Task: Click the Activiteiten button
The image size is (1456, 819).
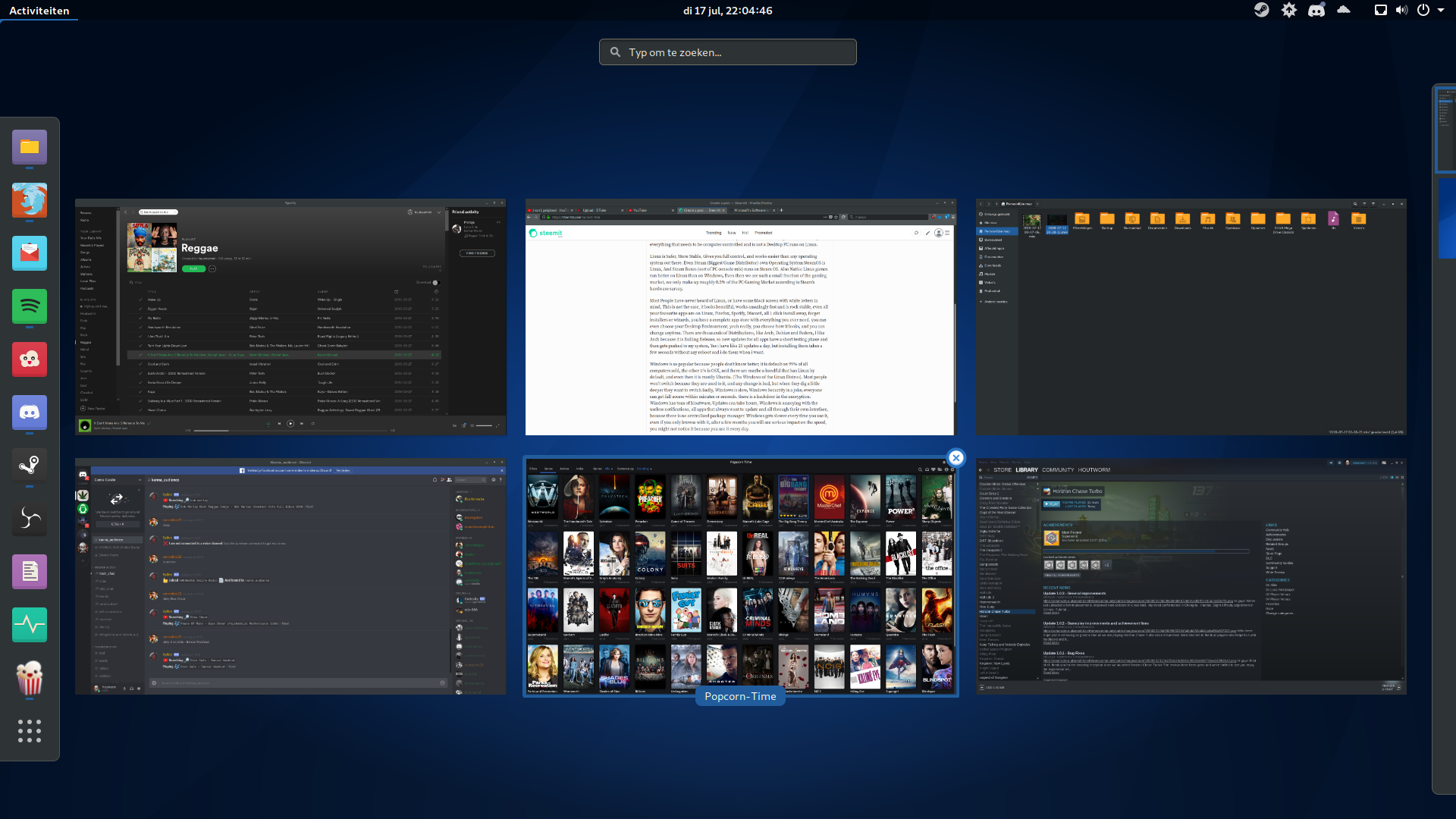Action: click(39, 11)
